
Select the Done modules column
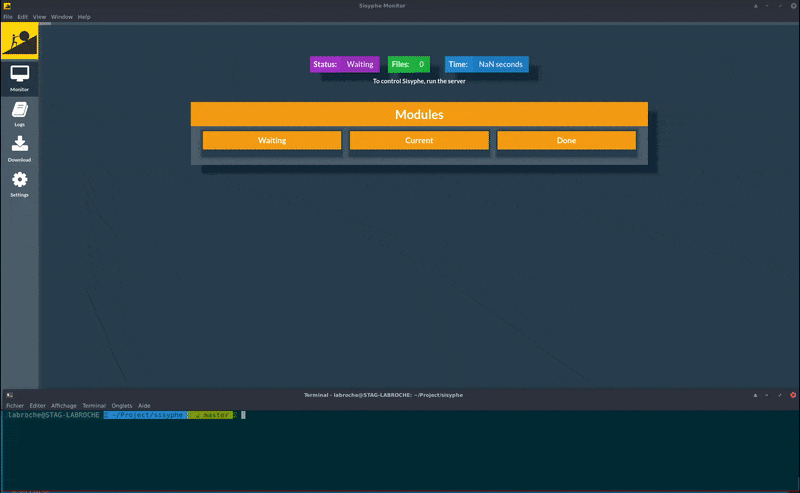[x=566, y=140]
